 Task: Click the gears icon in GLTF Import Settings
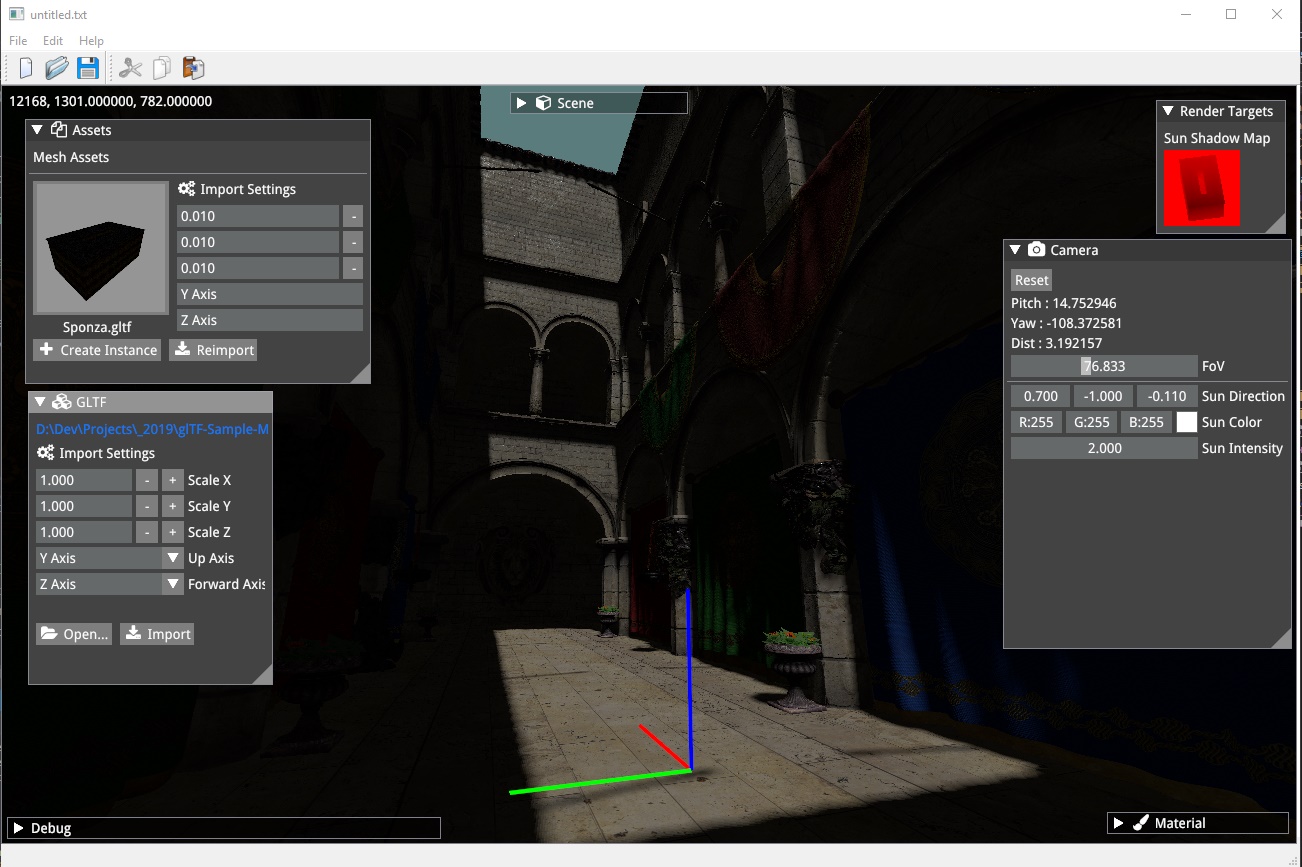(x=45, y=453)
